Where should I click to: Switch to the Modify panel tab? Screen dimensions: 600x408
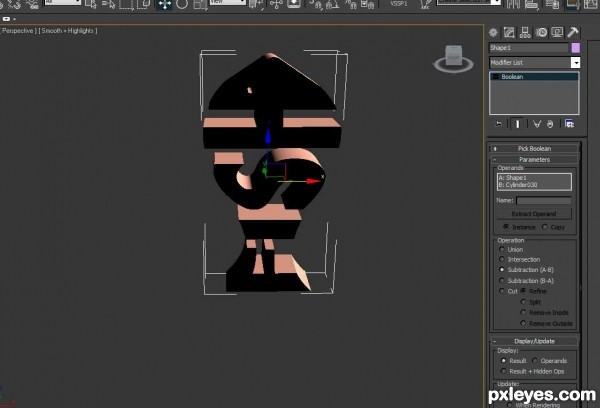tap(509, 33)
